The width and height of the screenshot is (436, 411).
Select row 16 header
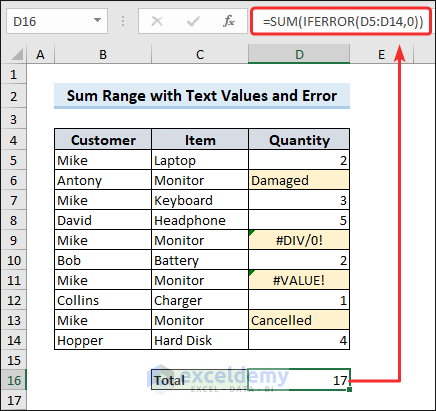[13, 380]
